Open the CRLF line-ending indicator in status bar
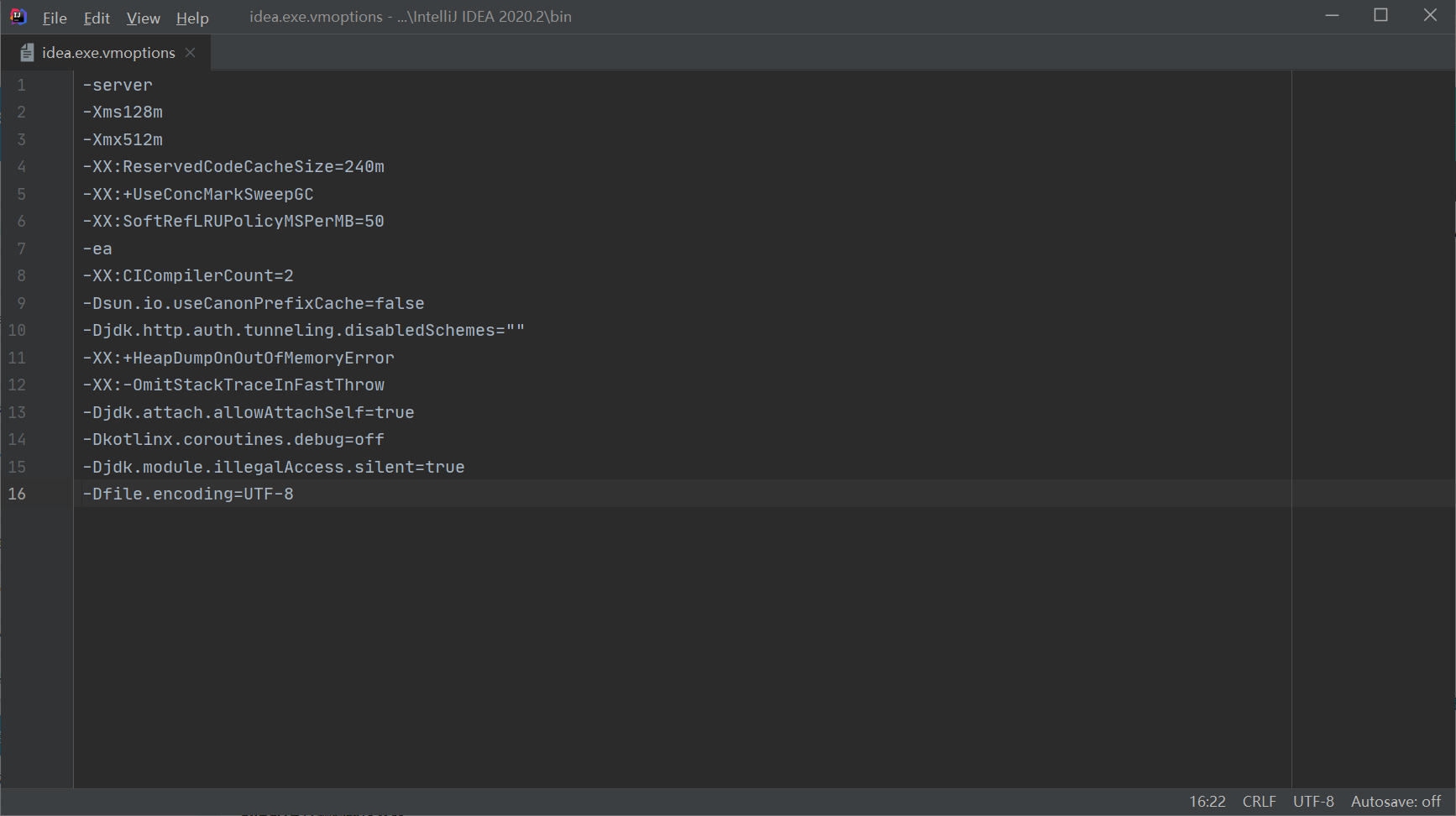Image resolution: width=1456 pixels, height=816 pixels. pyautogui.click(x=1259, y=801)
